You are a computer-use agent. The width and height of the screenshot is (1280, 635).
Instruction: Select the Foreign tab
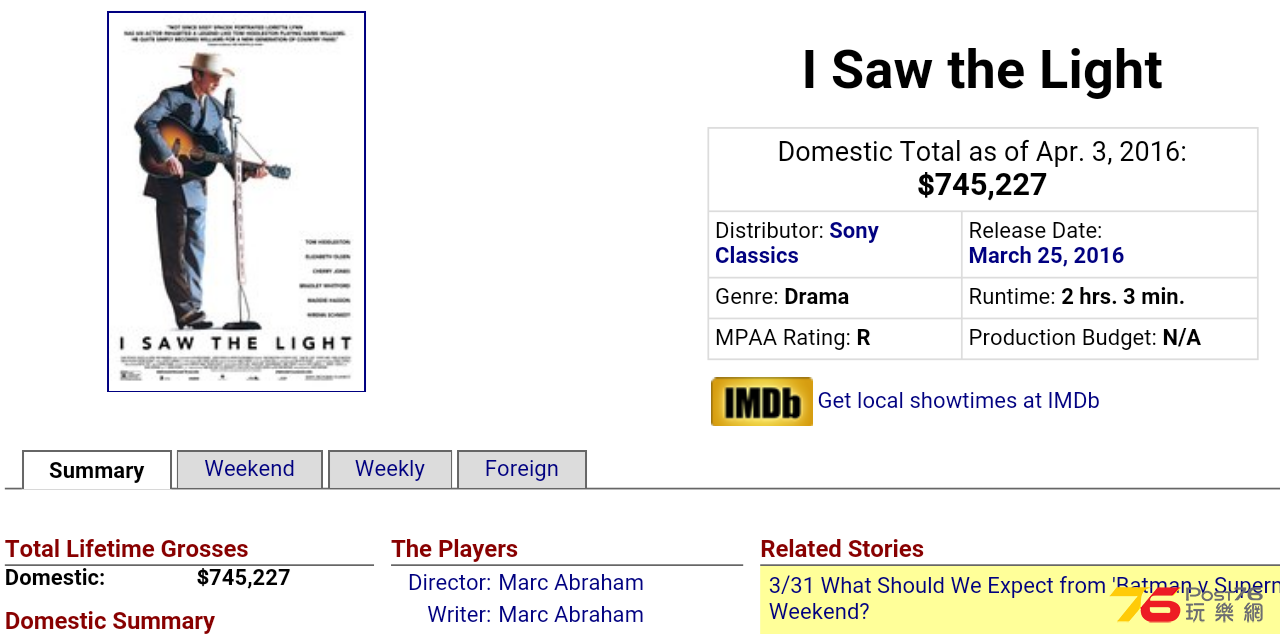522,469
